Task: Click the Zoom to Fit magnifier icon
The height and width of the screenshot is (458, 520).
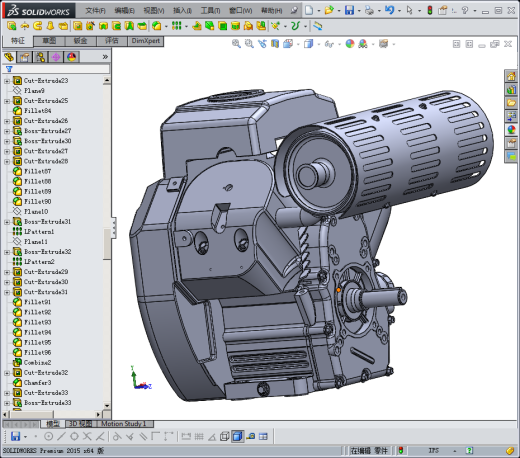Action: pyautogui.click(x=236, y=44)
